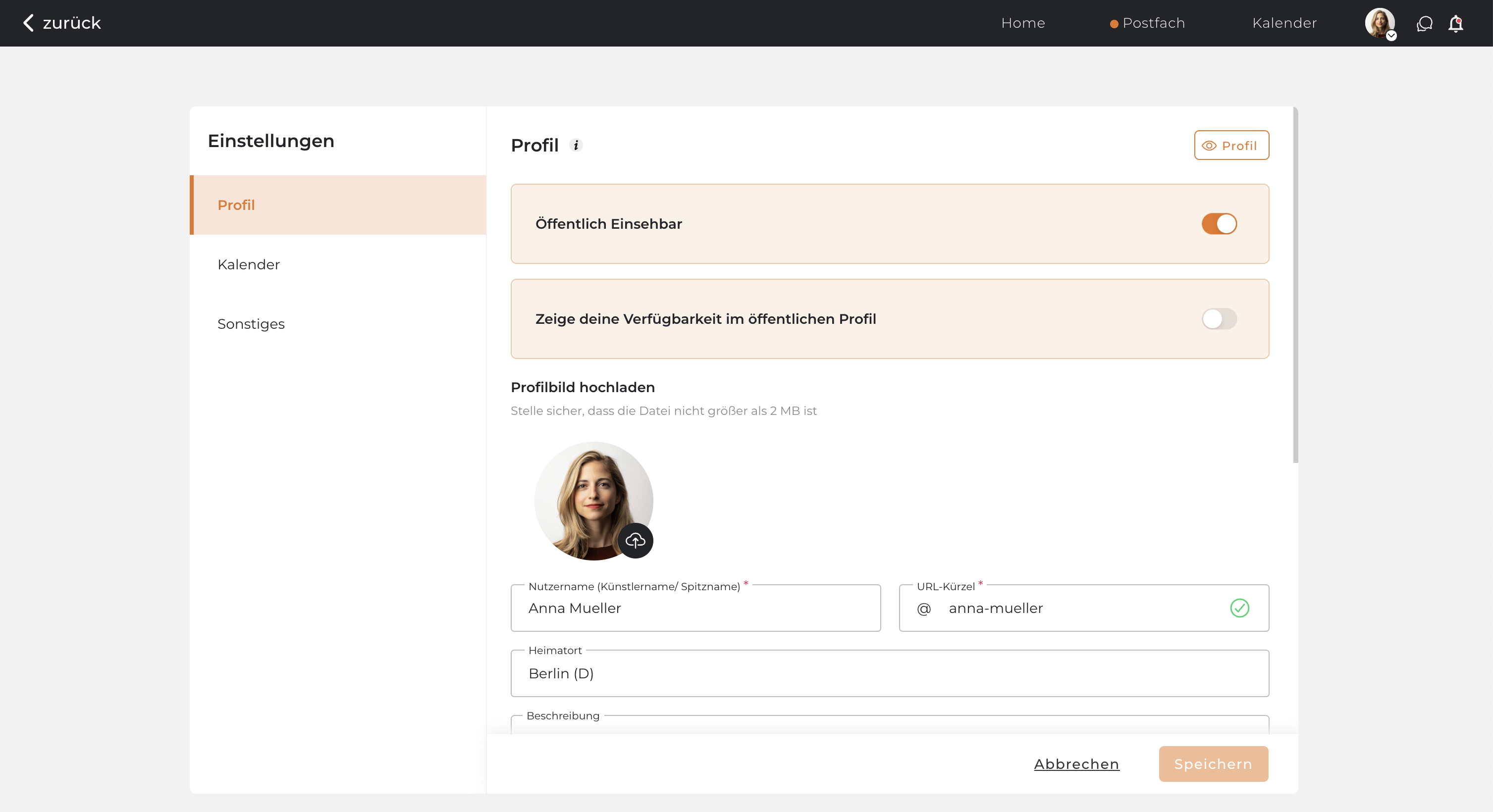Screen dimensions: 1493x812
Task: Click the Speichern button
Action: pos(1213,764)
